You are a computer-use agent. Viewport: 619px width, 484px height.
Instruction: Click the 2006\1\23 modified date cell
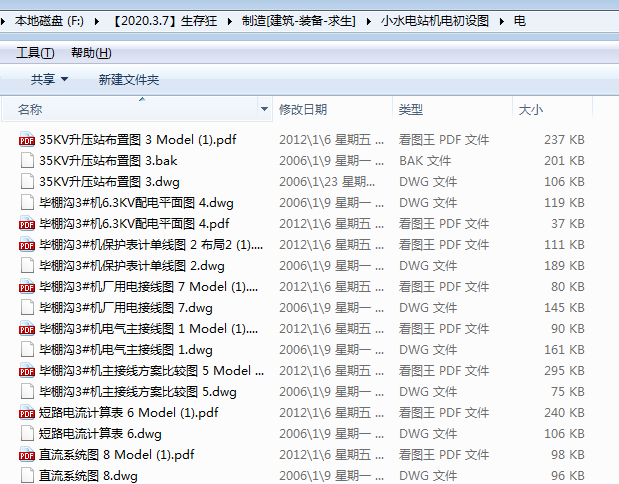click(x=327, y=182)
